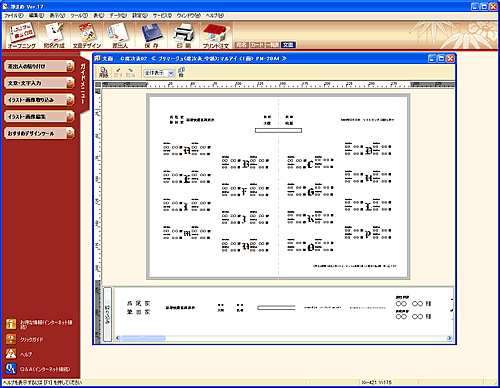Select the table B seating block
Screen dimensions: 500x388
click(245, 163)
